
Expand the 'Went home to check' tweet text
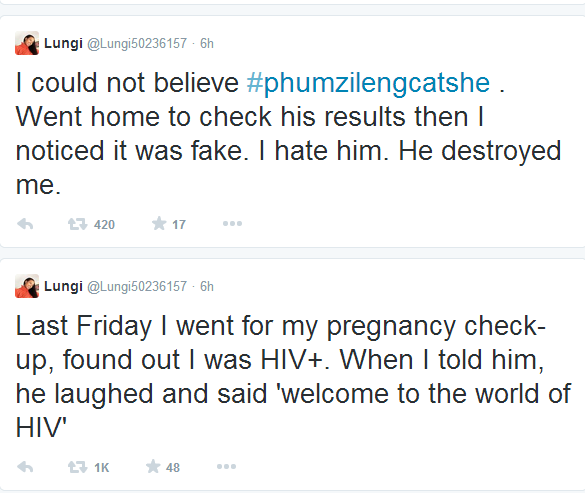pyautogui.click(x=288, y=134)
